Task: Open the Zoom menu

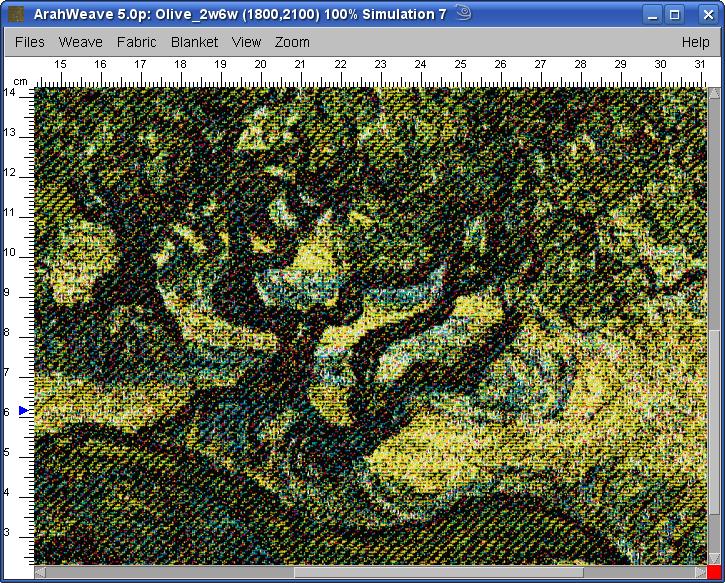Action: coord(292,42)
